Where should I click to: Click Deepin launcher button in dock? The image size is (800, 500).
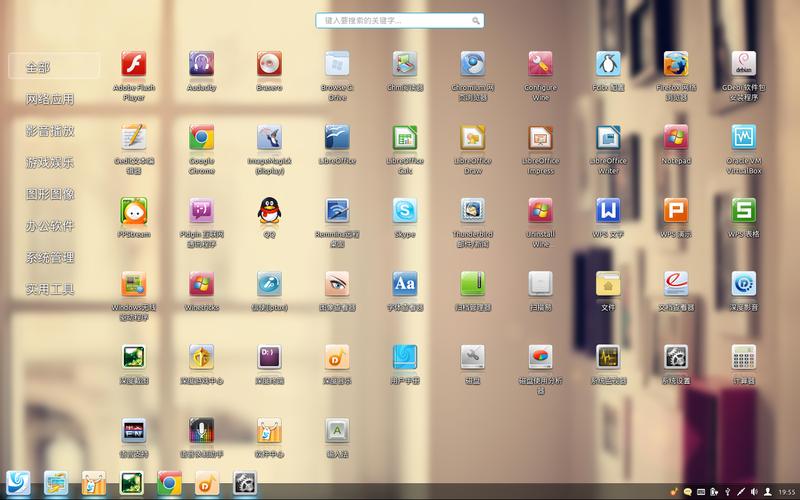[18, 483]
